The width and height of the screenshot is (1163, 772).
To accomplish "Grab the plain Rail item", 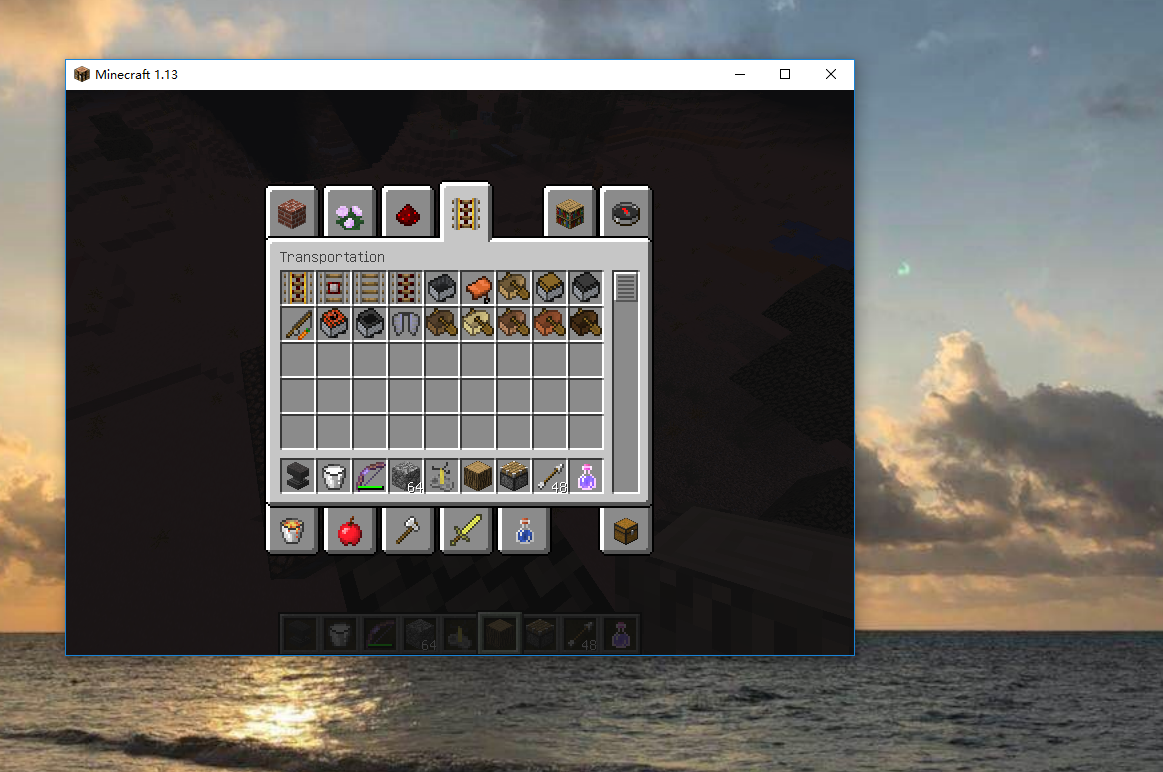I will [370, 288].
